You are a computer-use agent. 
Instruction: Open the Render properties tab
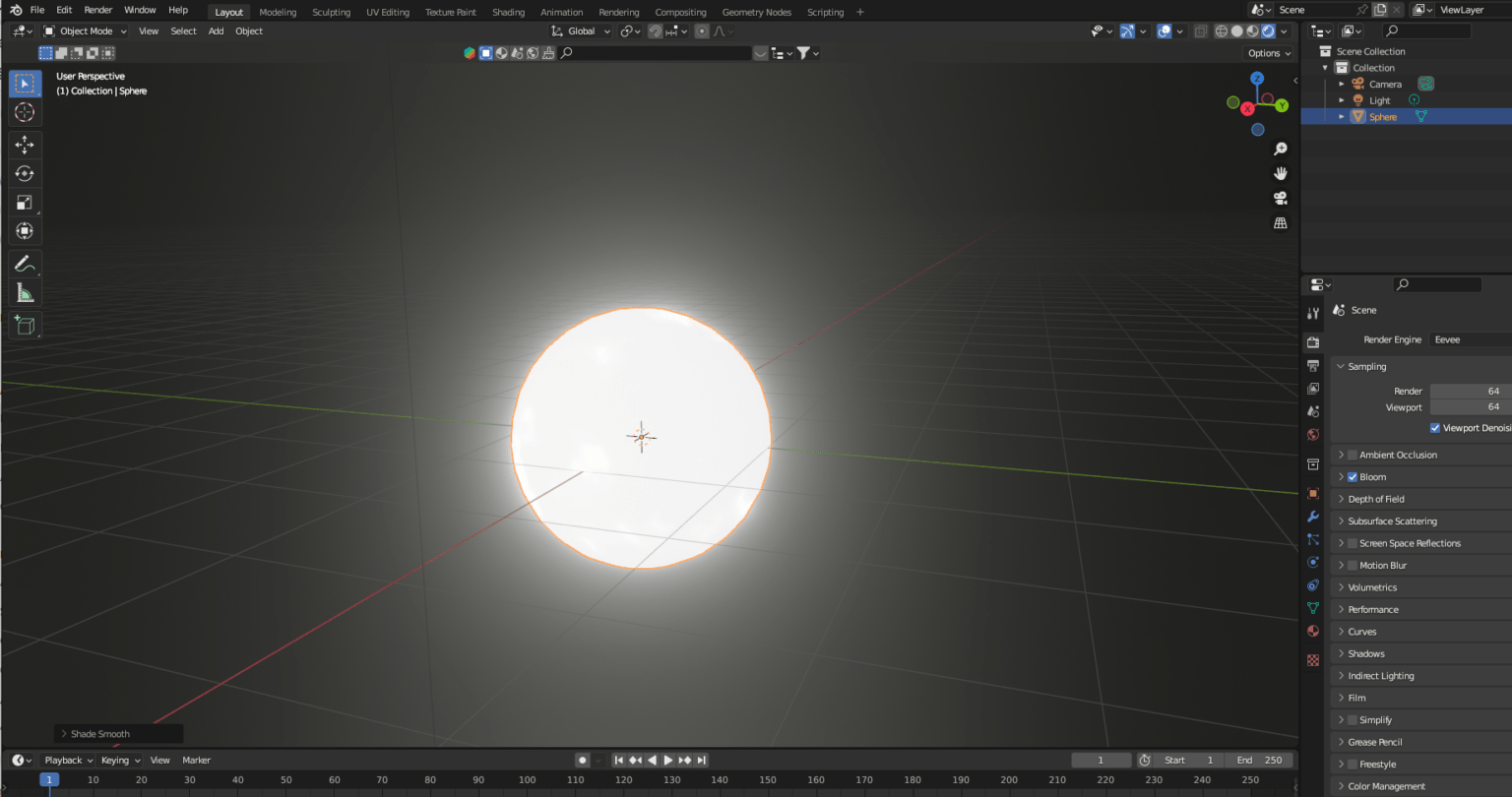pyautogui.click(x=1312, y=341)
